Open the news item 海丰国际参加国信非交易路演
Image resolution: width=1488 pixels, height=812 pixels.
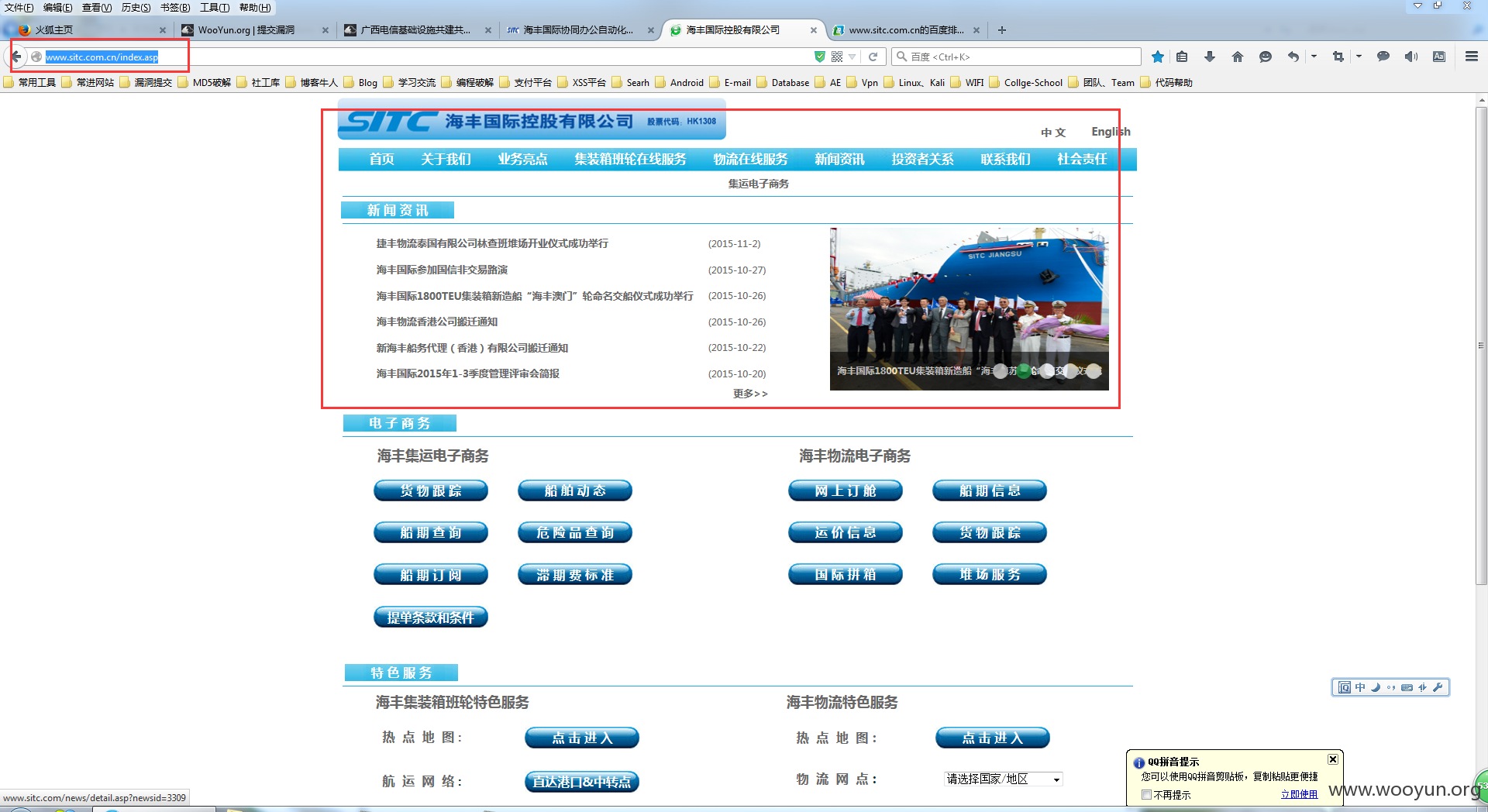(x=442, y=270)
